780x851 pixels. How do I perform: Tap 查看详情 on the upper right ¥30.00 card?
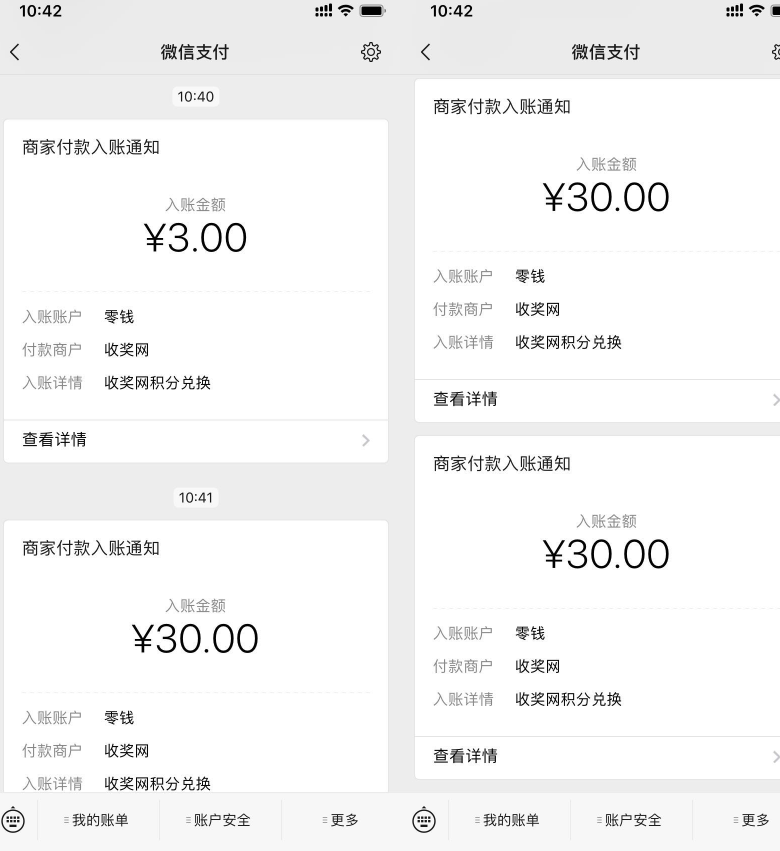point(465,399)
